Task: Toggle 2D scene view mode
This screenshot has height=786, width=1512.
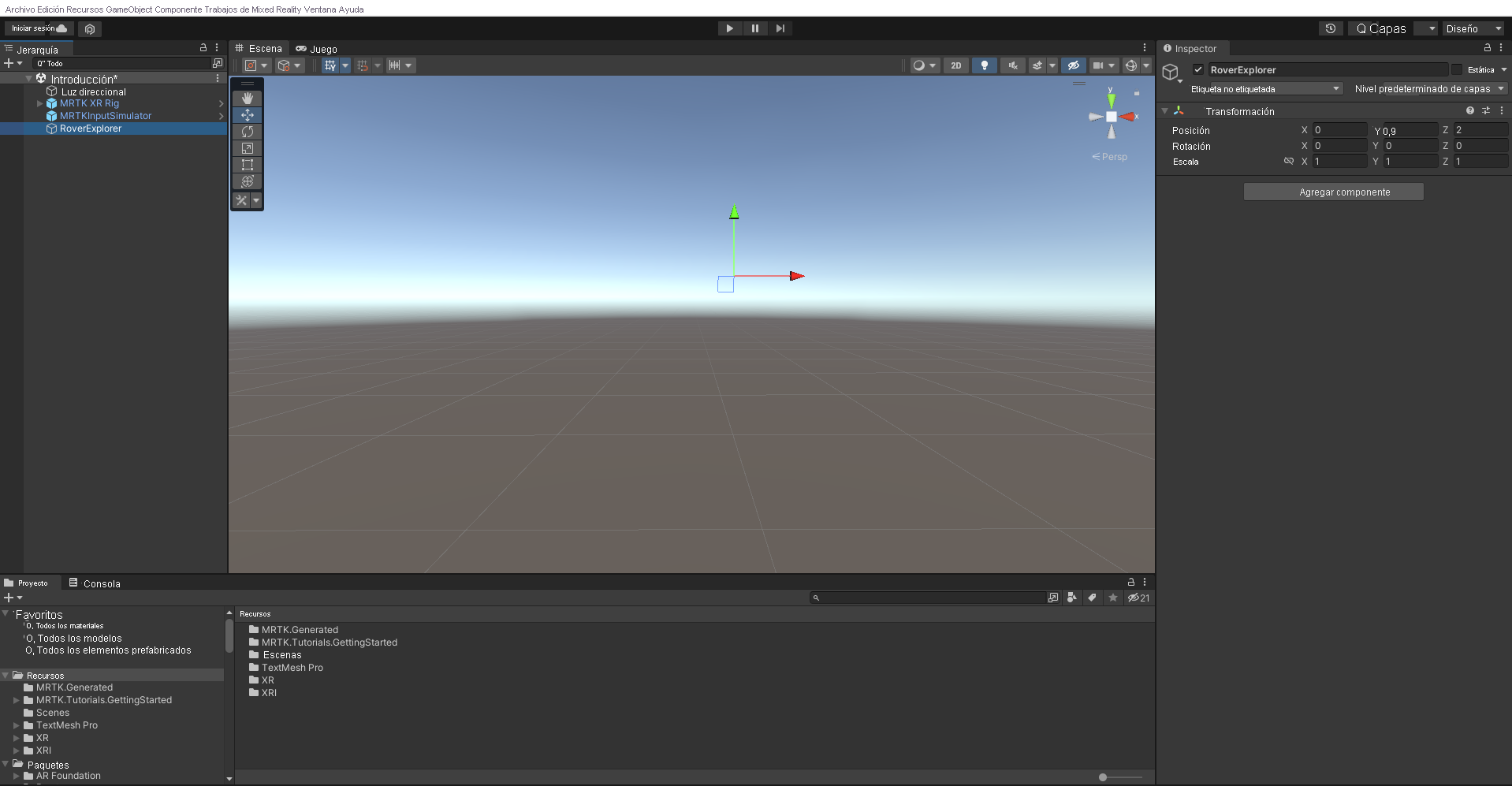Action: point(956,65)
